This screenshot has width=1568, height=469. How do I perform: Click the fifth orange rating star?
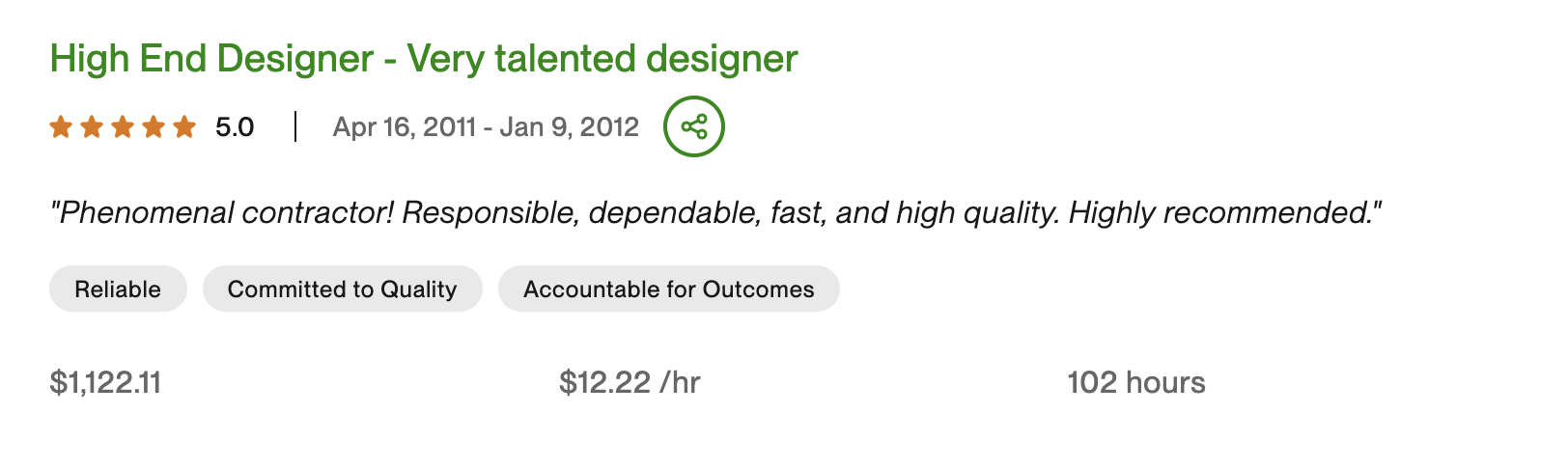pyautogui.click(x=184, y=126)
